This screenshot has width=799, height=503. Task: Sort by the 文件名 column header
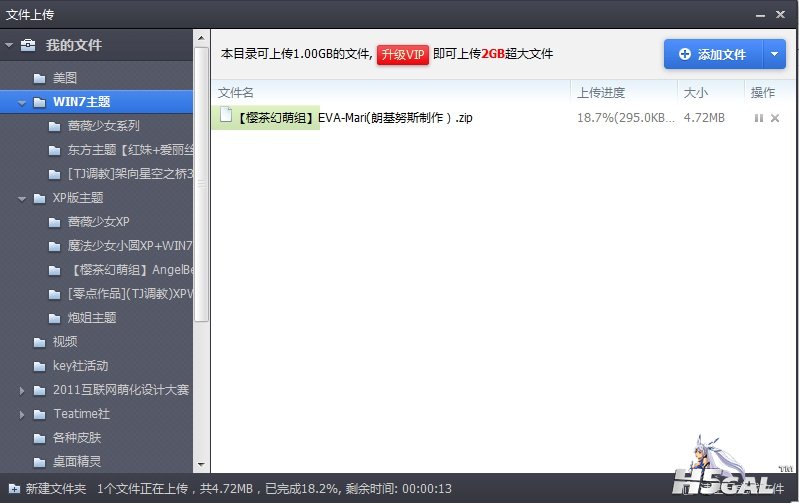tap(236, 92)
